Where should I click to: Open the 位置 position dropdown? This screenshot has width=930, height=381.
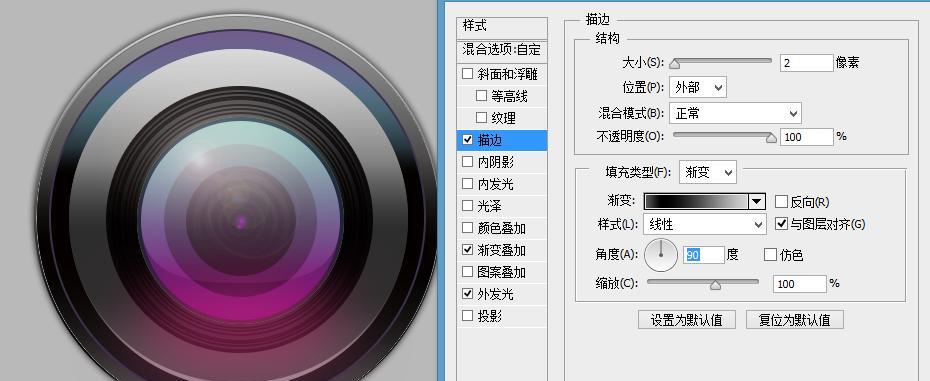[698, 88]
